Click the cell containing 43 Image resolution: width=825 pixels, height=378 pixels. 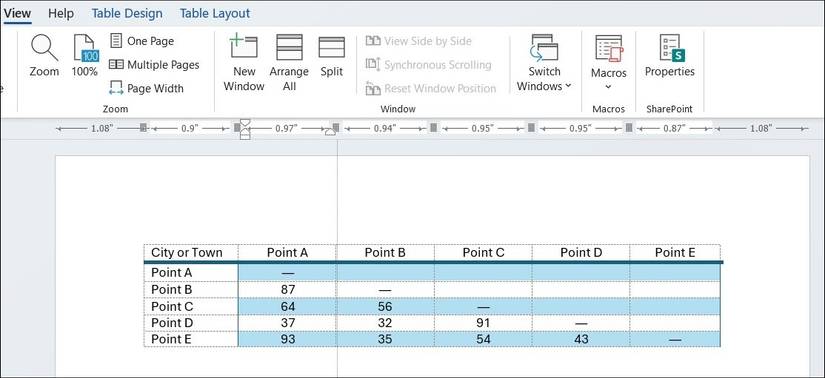(x=581, y=340)
